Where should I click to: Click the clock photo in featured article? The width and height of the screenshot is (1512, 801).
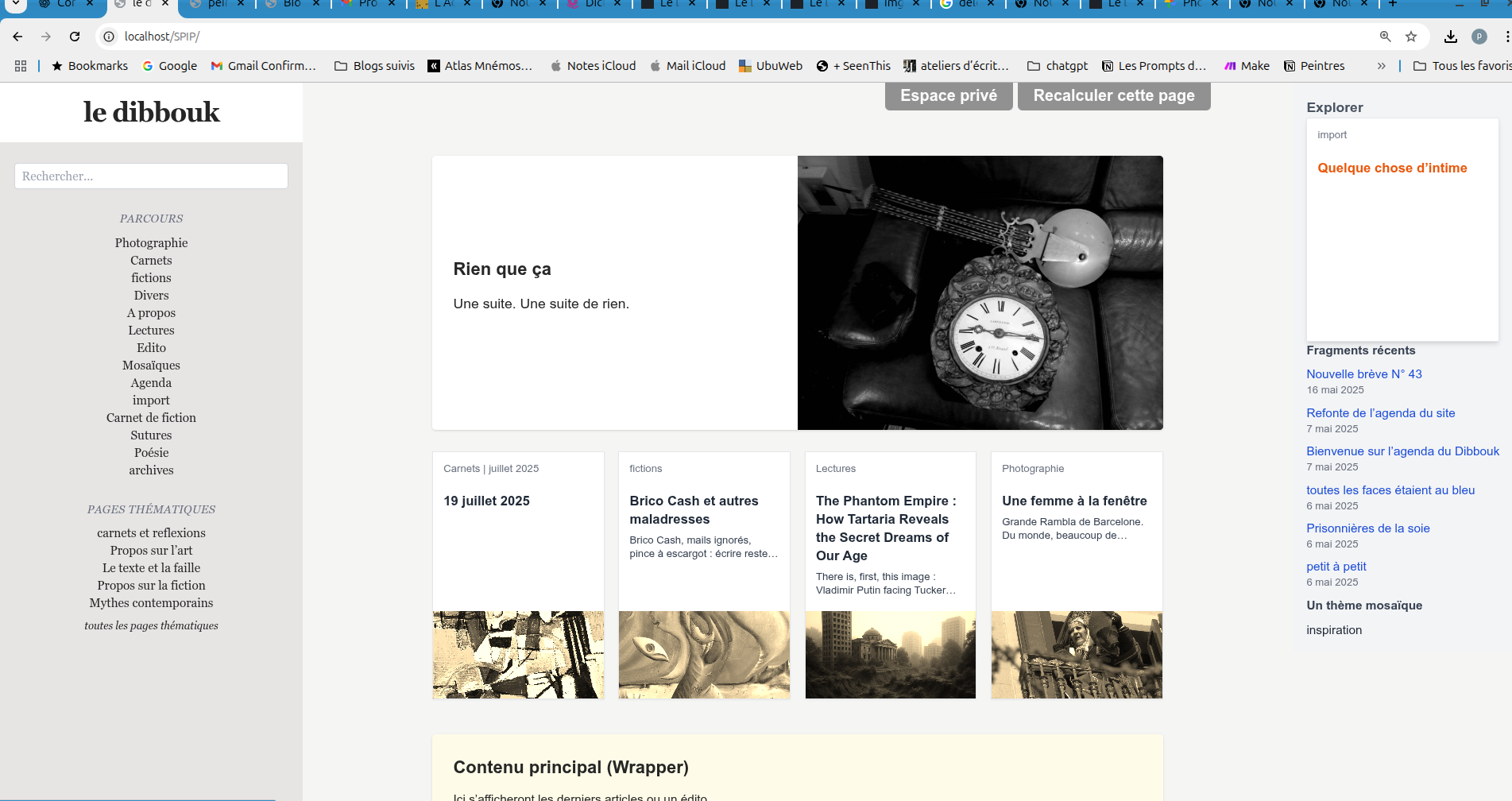tap(980, 293)
